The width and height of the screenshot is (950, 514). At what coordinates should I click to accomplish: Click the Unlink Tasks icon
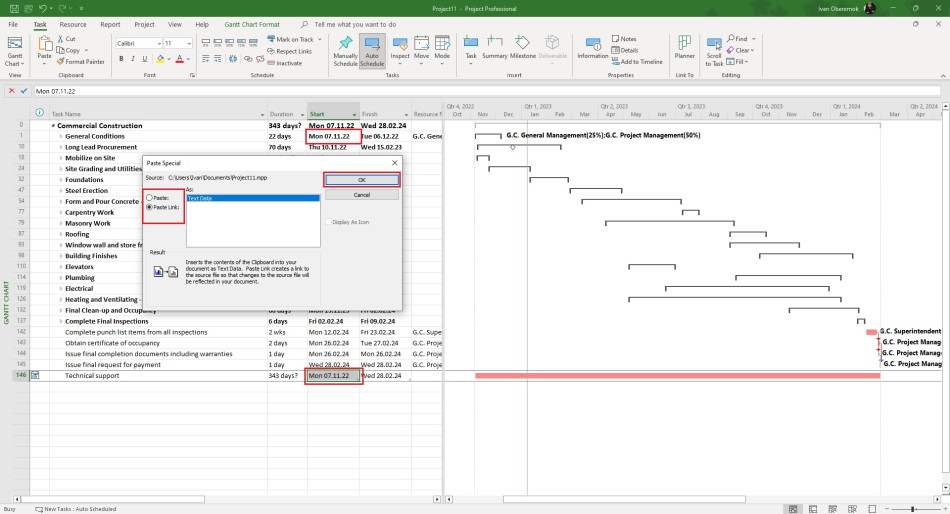coord(260,59)
